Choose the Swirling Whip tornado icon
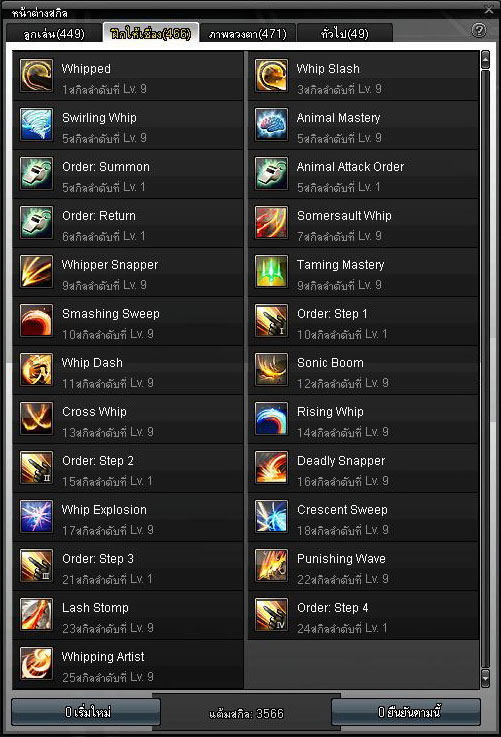Image resolution: width=501 pixels, height=737 pixels. point(36,125)
